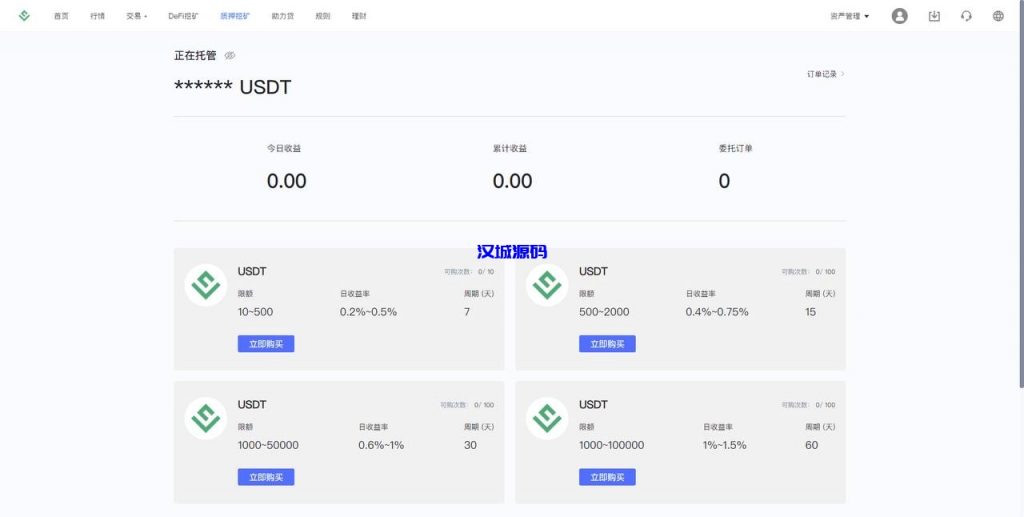The width and height of the screenshot is (1024, 517).
Task: Click the globe language icon
Action: 998,16
